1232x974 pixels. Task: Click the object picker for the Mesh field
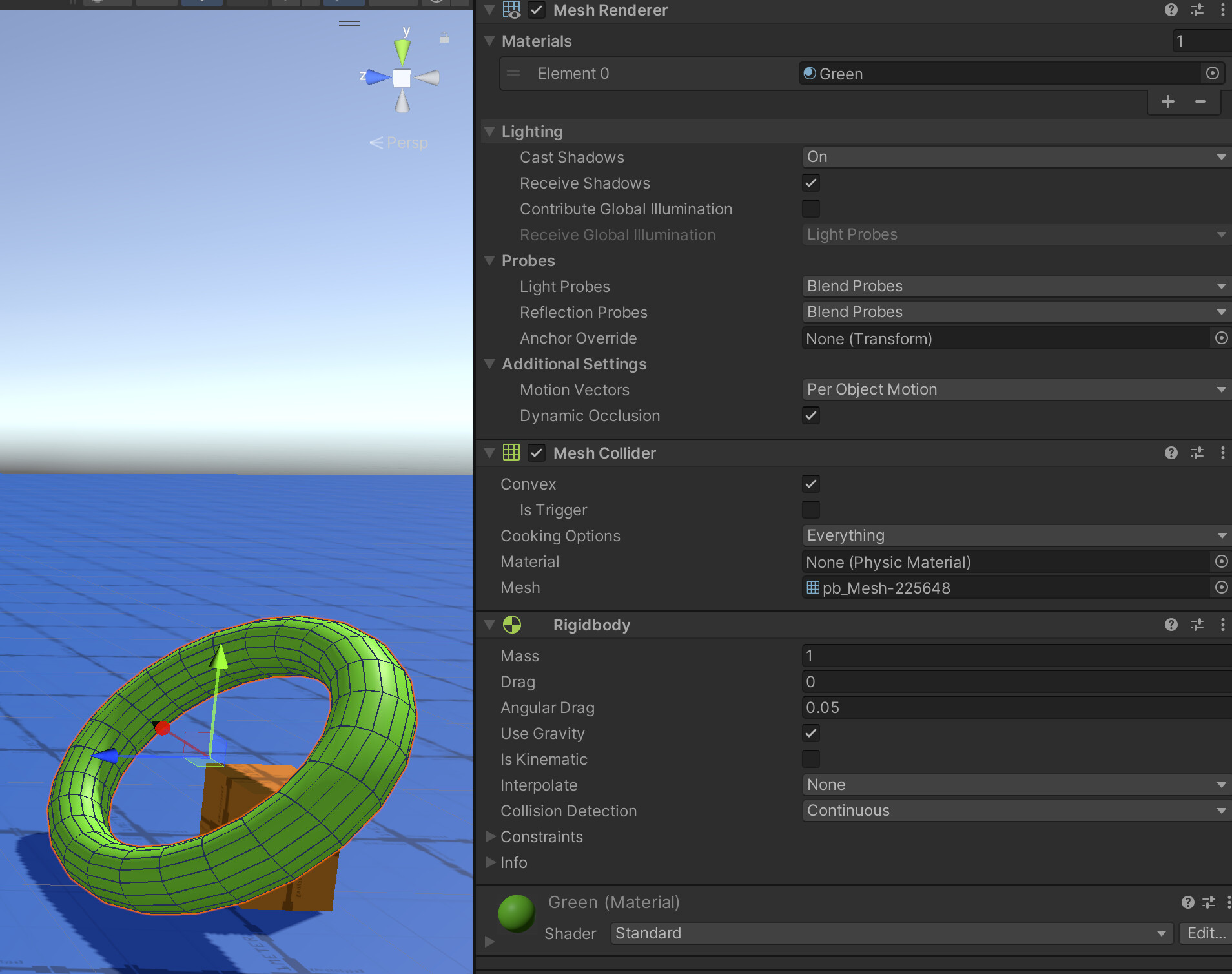1221,588
